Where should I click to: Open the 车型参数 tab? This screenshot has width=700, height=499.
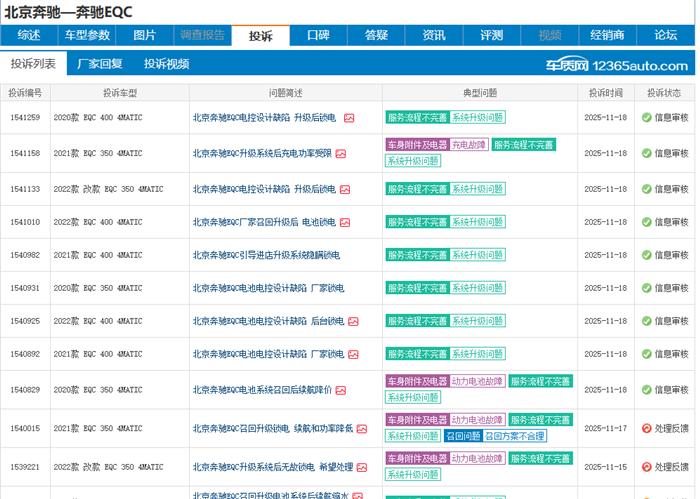coord(87,35)
